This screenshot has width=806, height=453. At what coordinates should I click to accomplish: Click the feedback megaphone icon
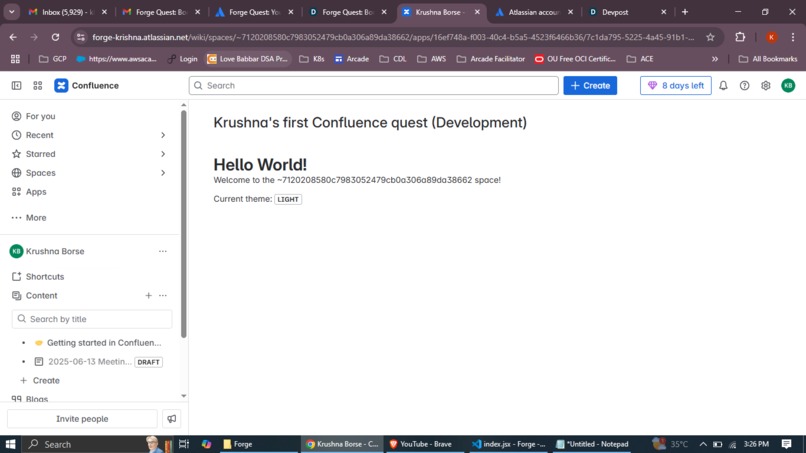click(x=172, y=419)
